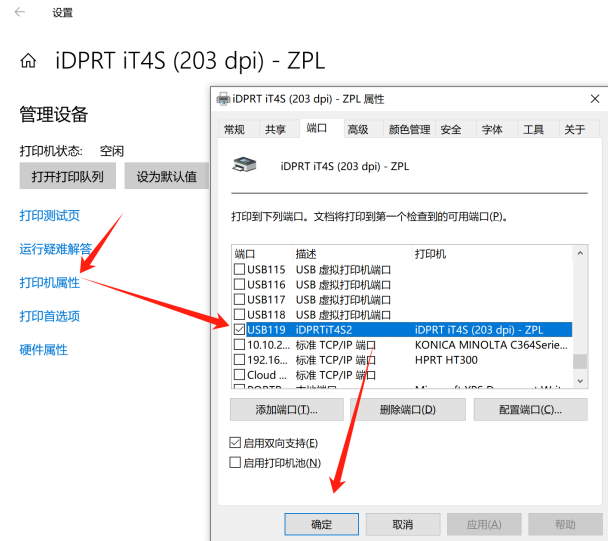608x541 pixels.
Task: Uncheck the USB119 port checkbox
Action: [x=240, y=330]
